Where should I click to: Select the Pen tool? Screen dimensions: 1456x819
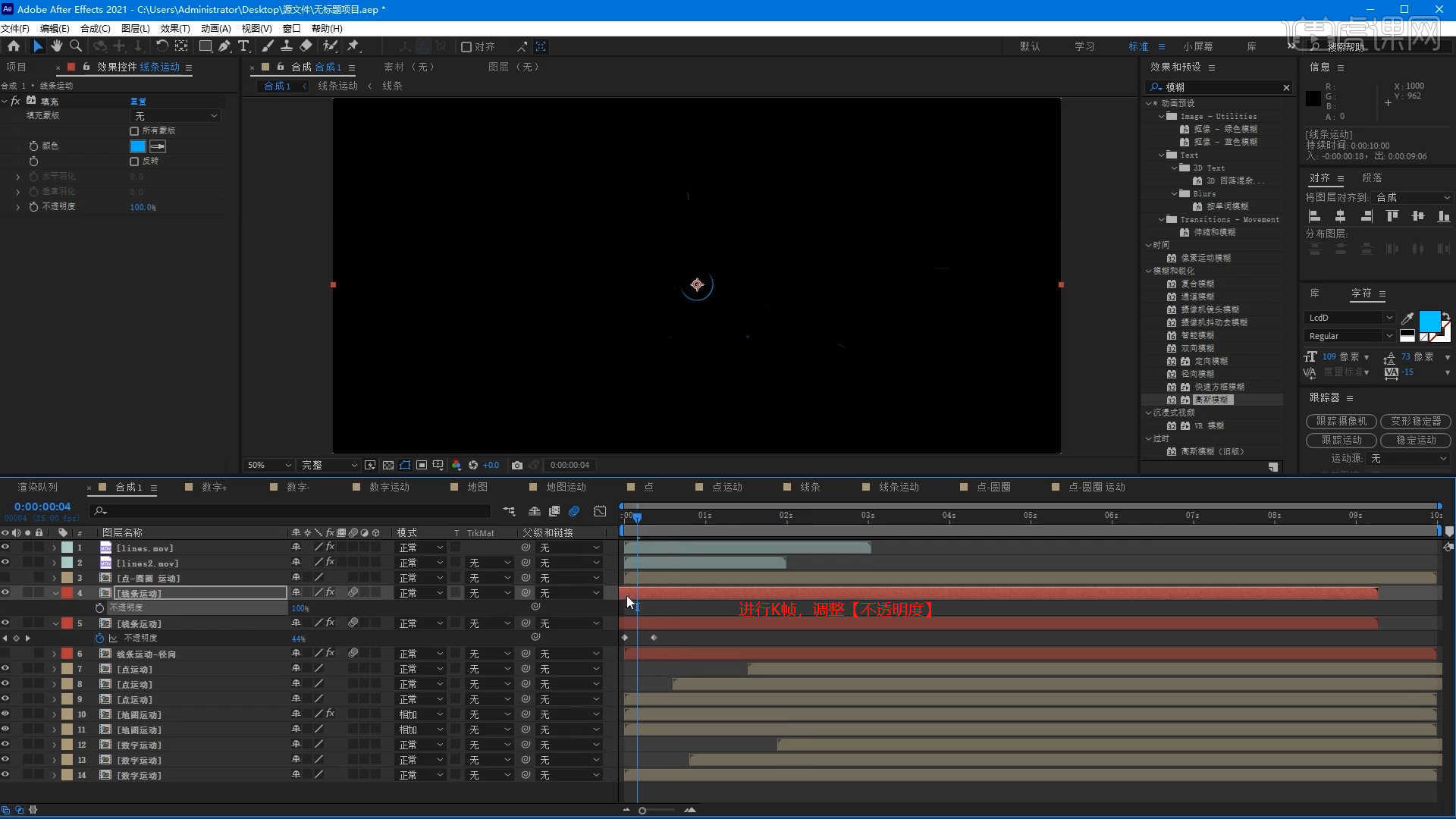click(224, 46)
